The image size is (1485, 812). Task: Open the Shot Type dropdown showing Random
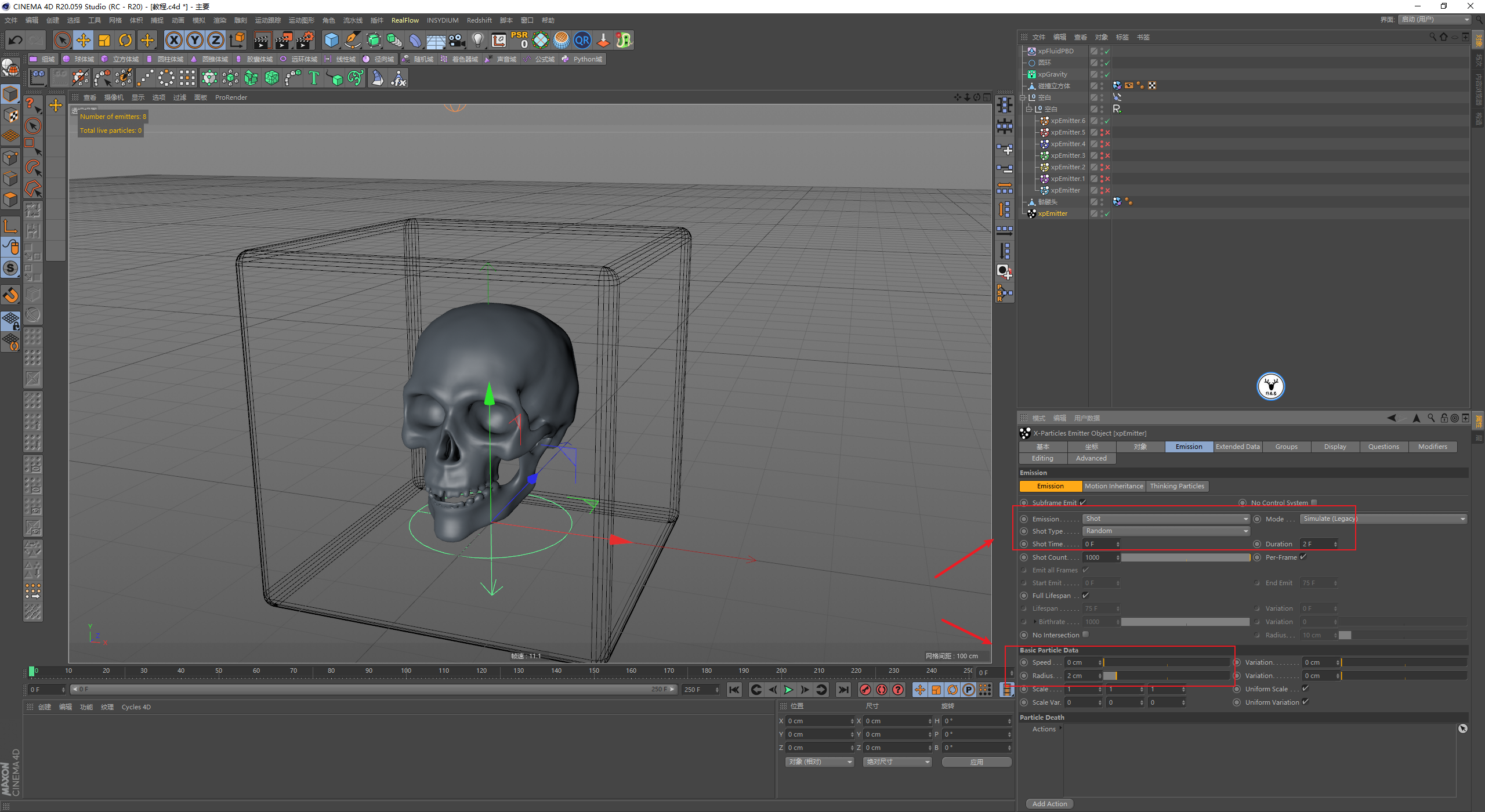click(x=1166, y=531)
